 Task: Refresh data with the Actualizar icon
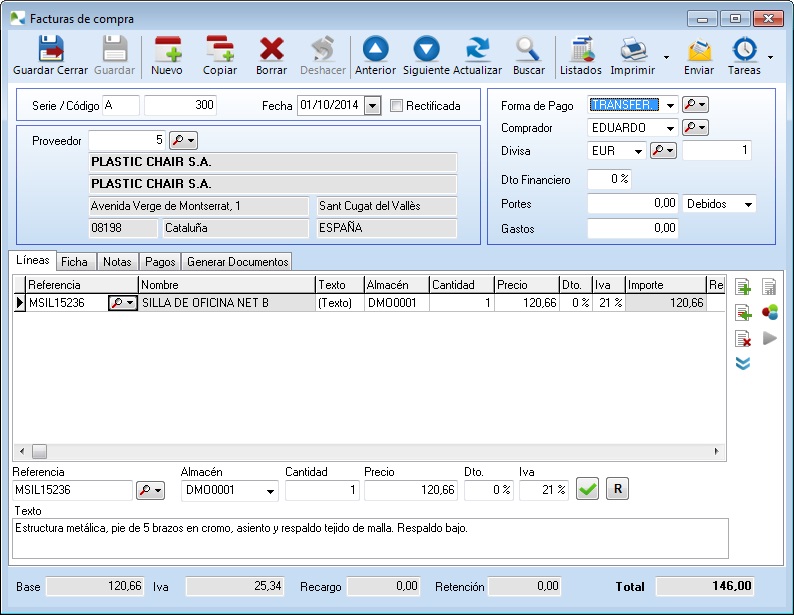click(478, 48)
